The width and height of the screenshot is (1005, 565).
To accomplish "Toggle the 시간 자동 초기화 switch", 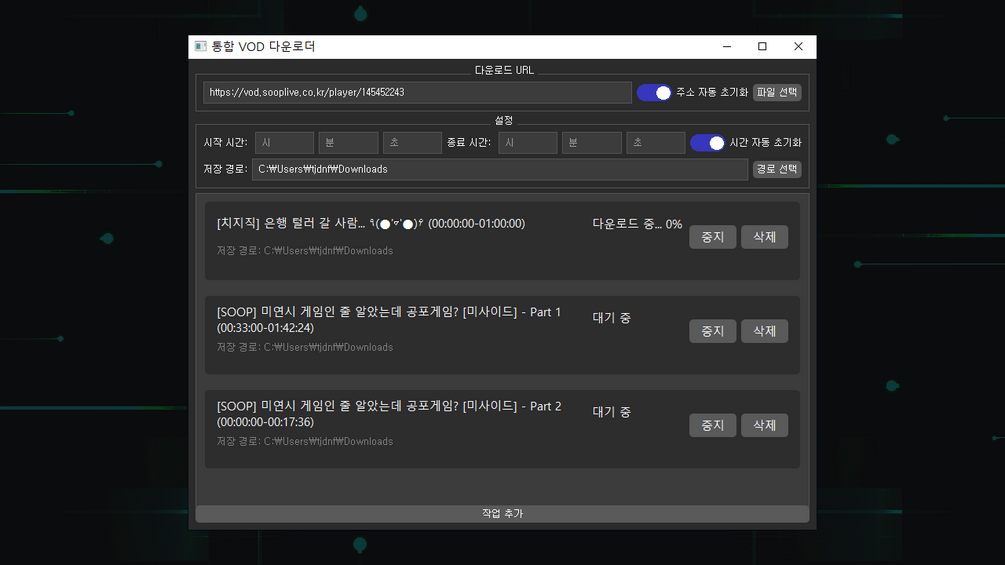I will pyautogui.click(x=708, y=143).
